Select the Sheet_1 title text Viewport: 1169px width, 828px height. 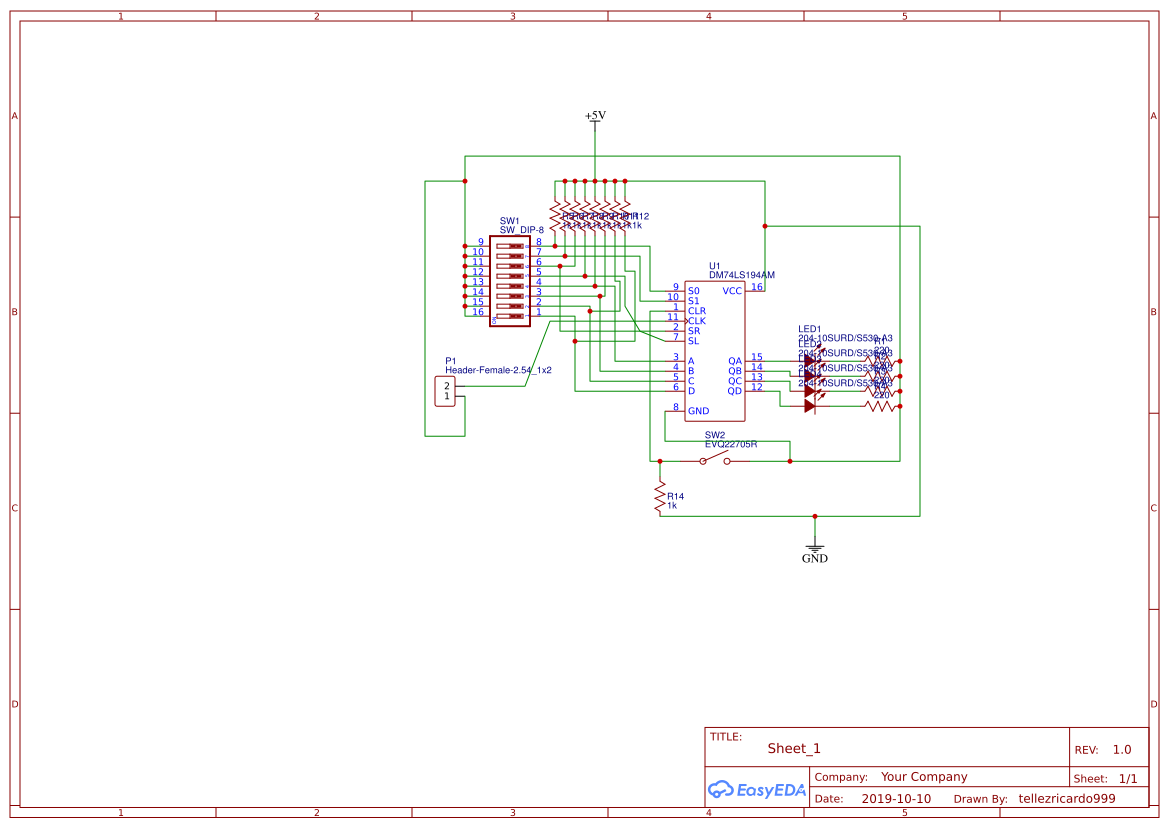click(x=794, y=749)
